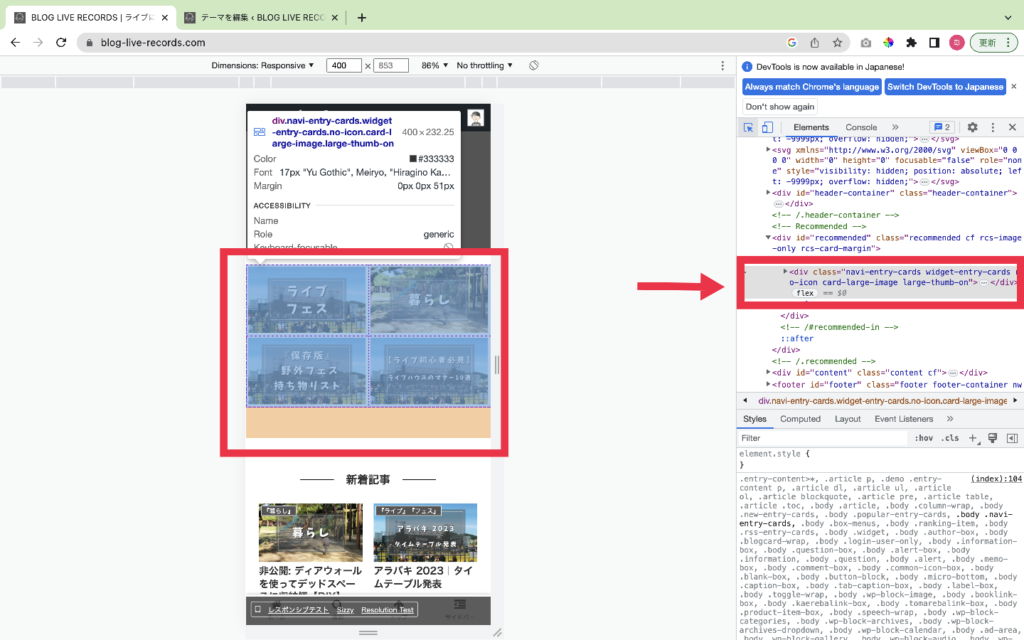The width and height of the screenshot is (1024, 640).
Task: Click the share page icon
Action: pyautogui.click(x=814, y=42)
